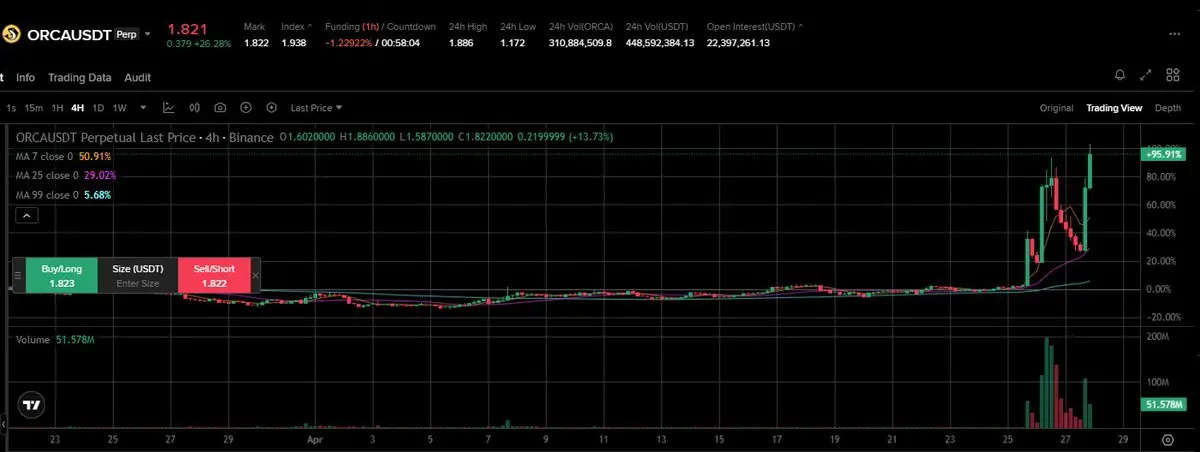Click the 24h Vol(USDT) 448,592,384.13 value
The image size is (1200, 452).
point(660,42)
